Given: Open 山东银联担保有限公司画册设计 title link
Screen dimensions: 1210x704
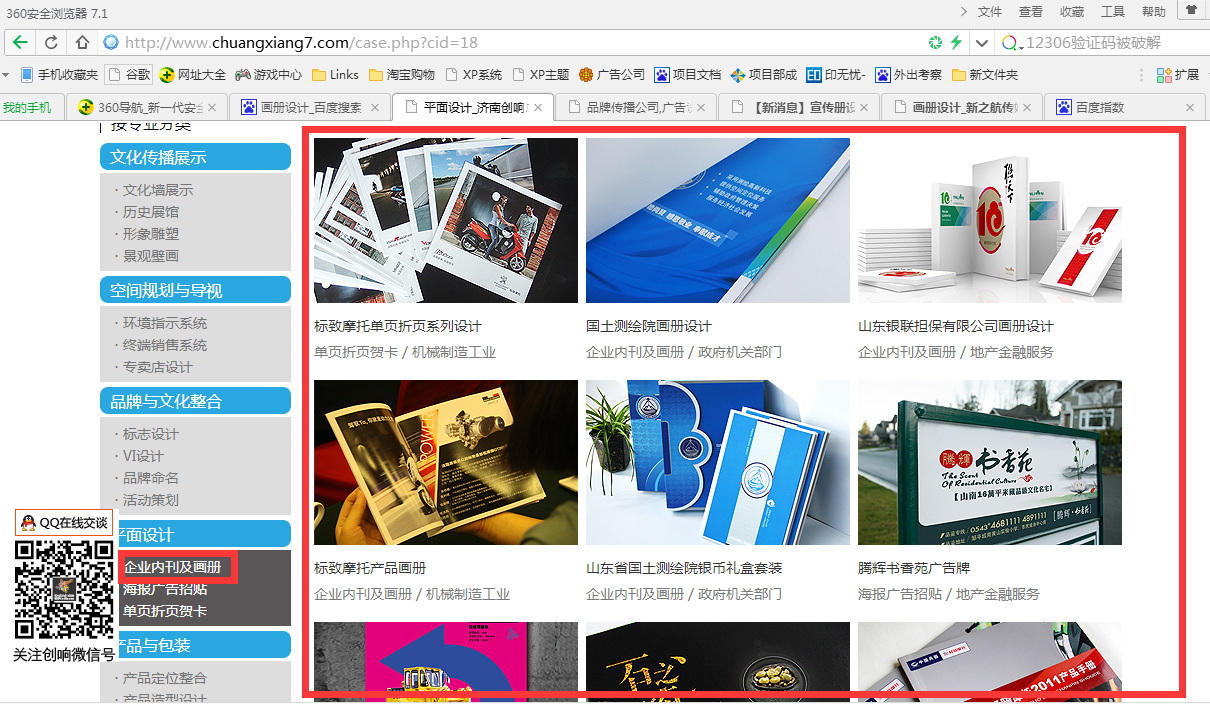Looking at the screenshot, I should 956,326.
